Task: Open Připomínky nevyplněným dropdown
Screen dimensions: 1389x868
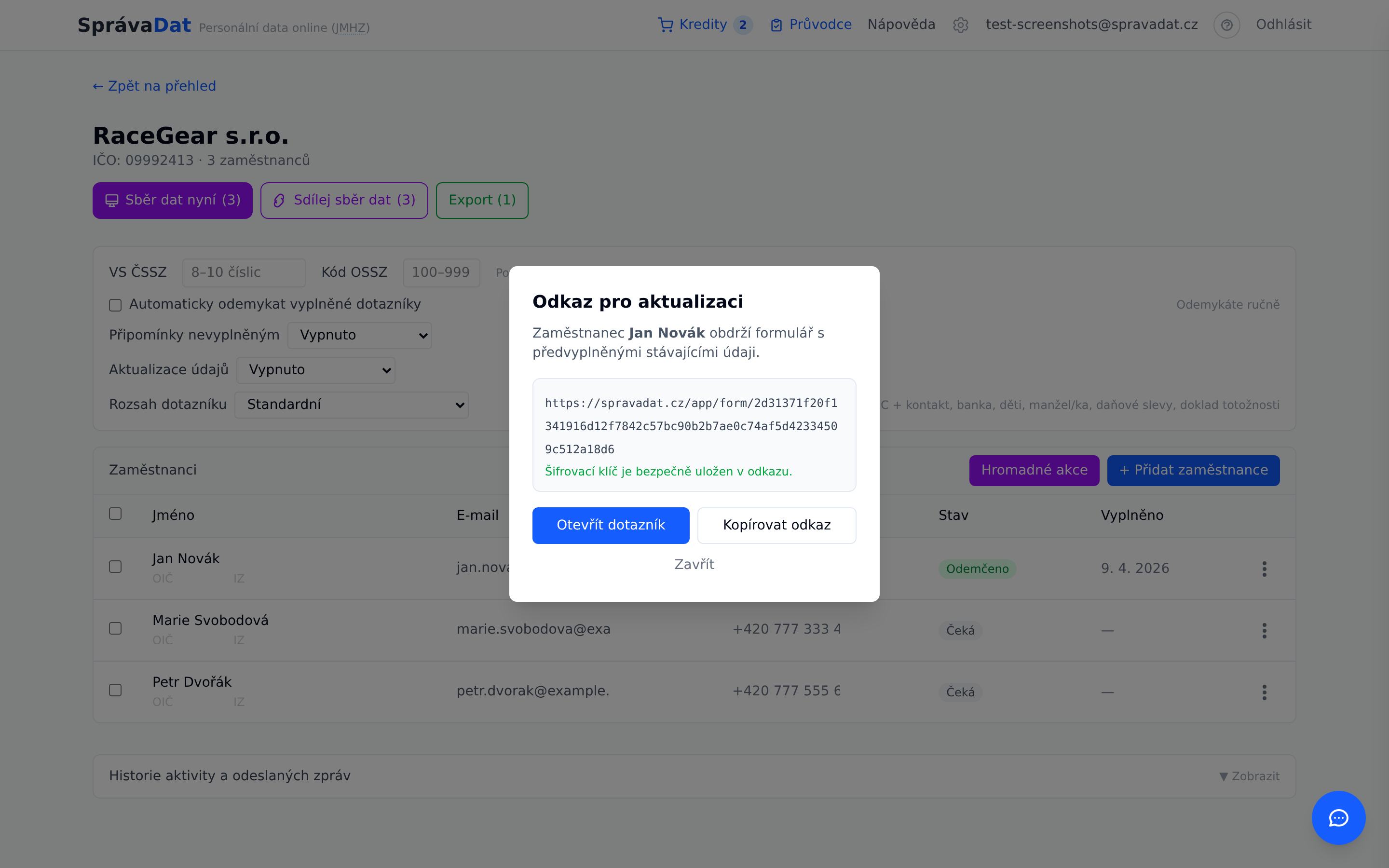Action: pyautogui.click(x=359, y=335)
